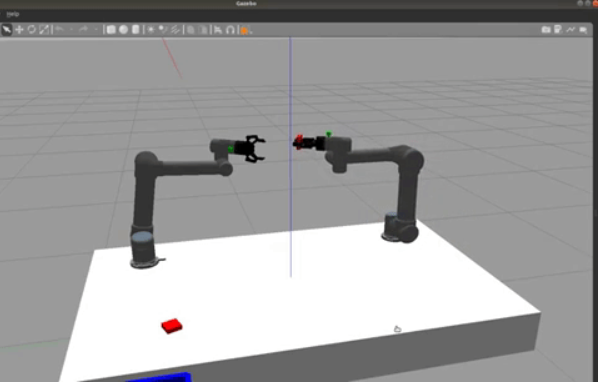Take a screenshot with camera icon
This screenshot has width=599, height=388.
[546, 30]
